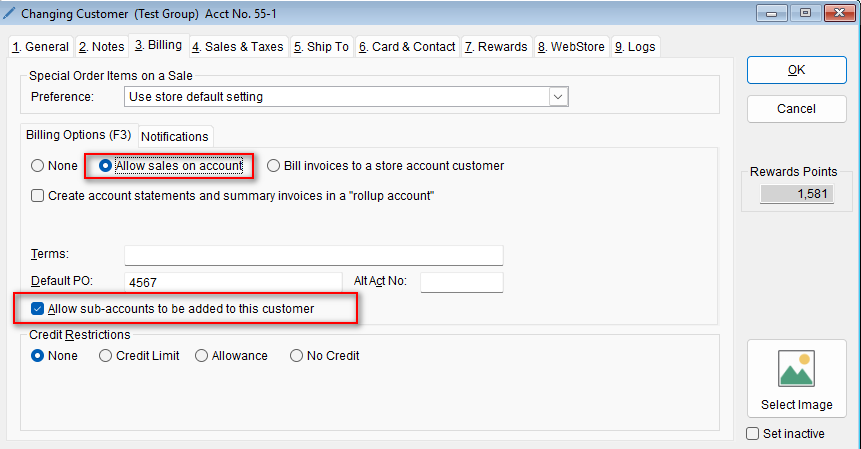
Task: Click the Cancel button
Action: 796,108
